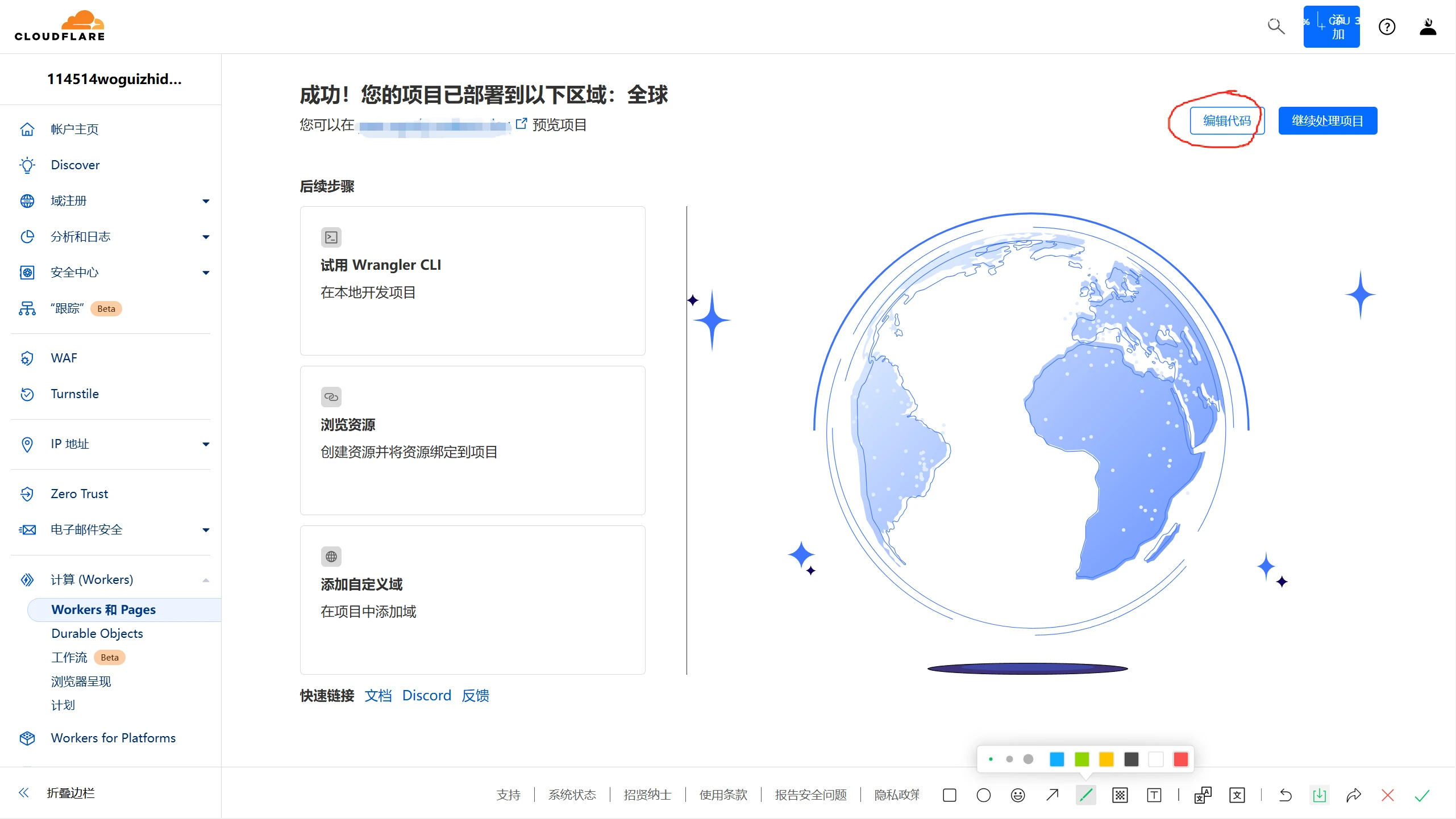Select the text annotation tool
Viewport: 1456px width, 819px height.
1154,795
